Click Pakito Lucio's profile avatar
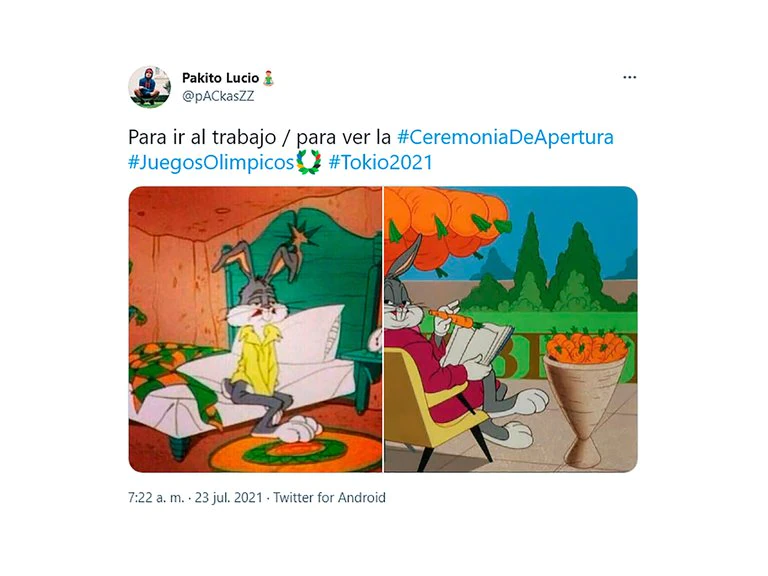Viewport: 768px width, 576px height. point(149,87)
